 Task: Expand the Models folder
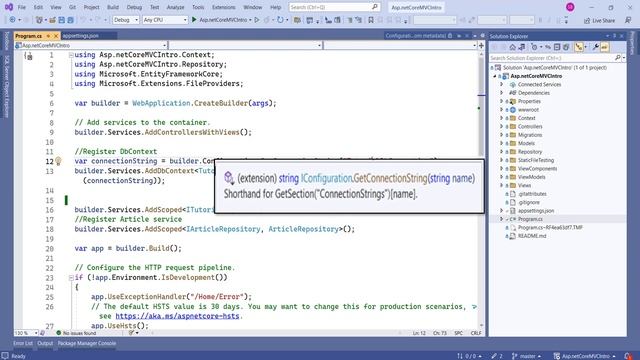tap(502, 143)
